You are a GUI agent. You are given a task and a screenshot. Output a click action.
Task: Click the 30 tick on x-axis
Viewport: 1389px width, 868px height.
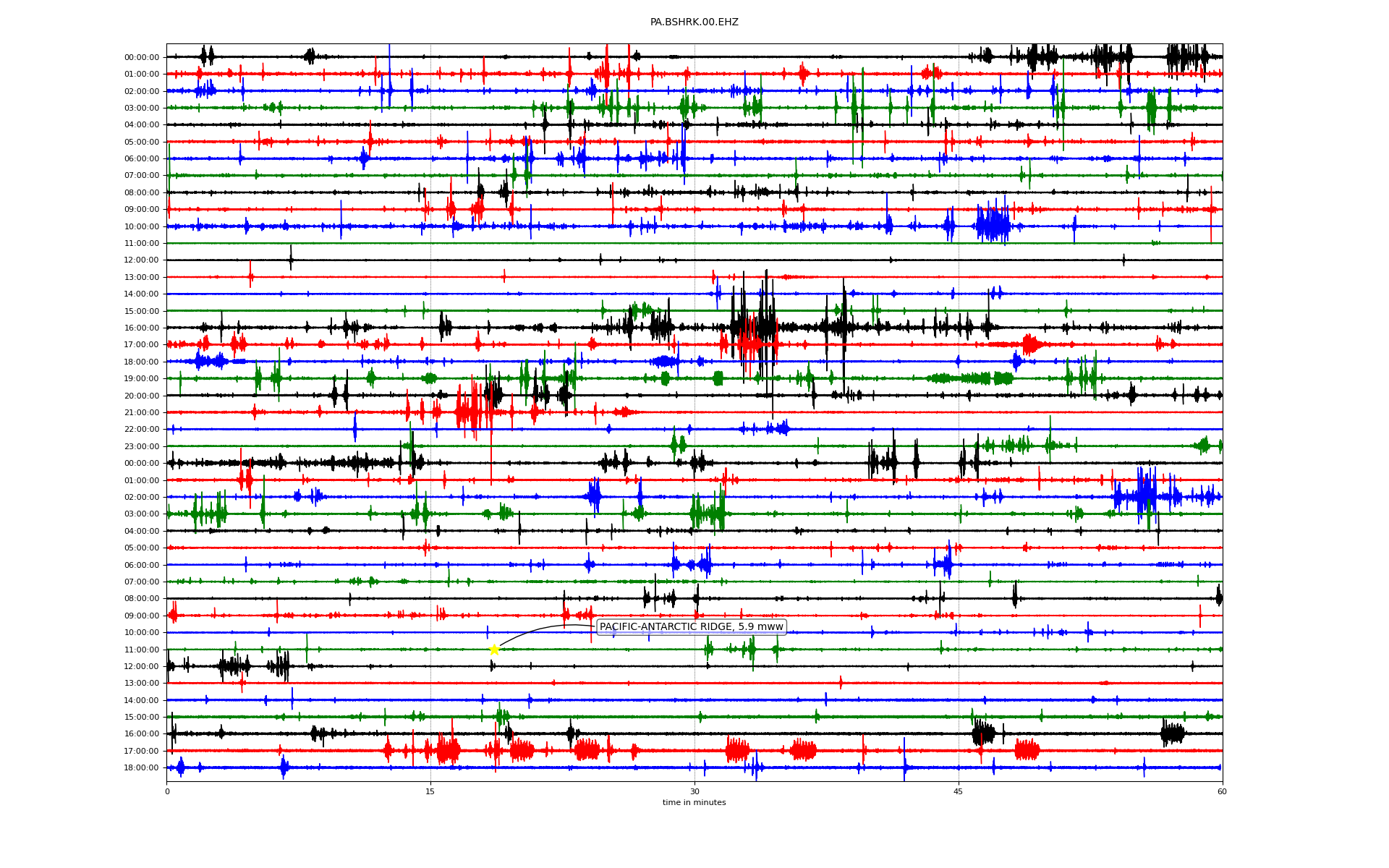click(x=694, y=791)
